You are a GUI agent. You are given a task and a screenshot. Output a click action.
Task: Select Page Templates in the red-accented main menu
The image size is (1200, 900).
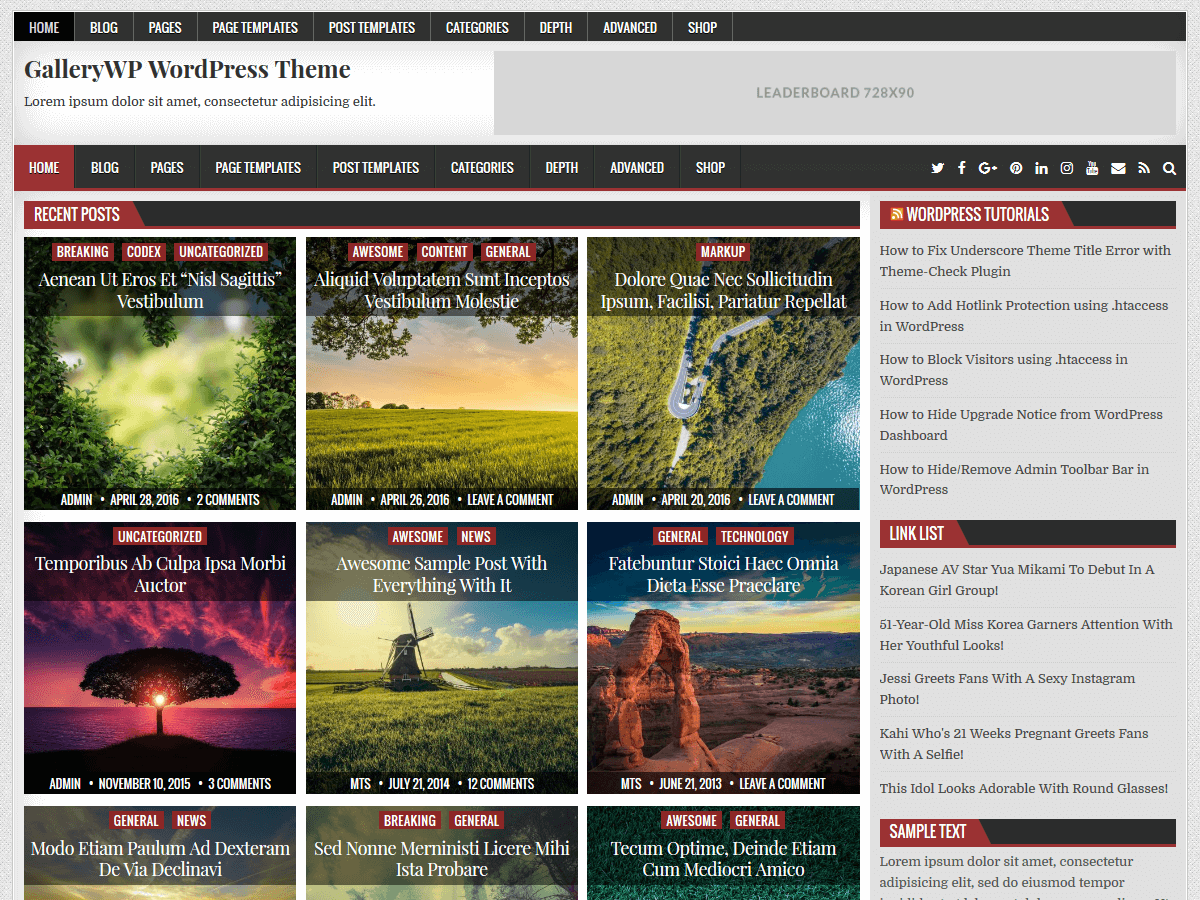tap(258, 168)
